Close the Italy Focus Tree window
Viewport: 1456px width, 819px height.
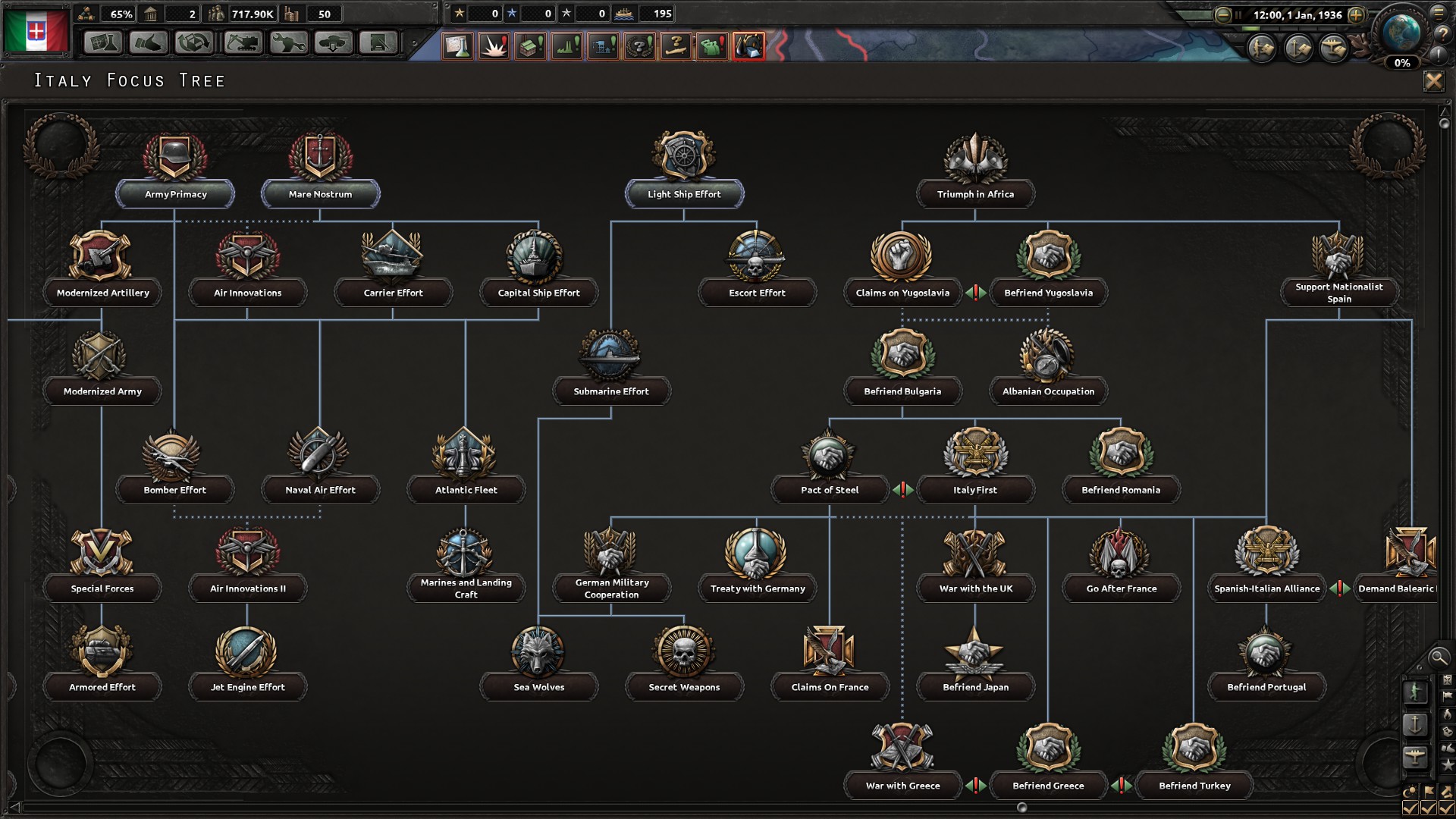tap(1433, 81)
